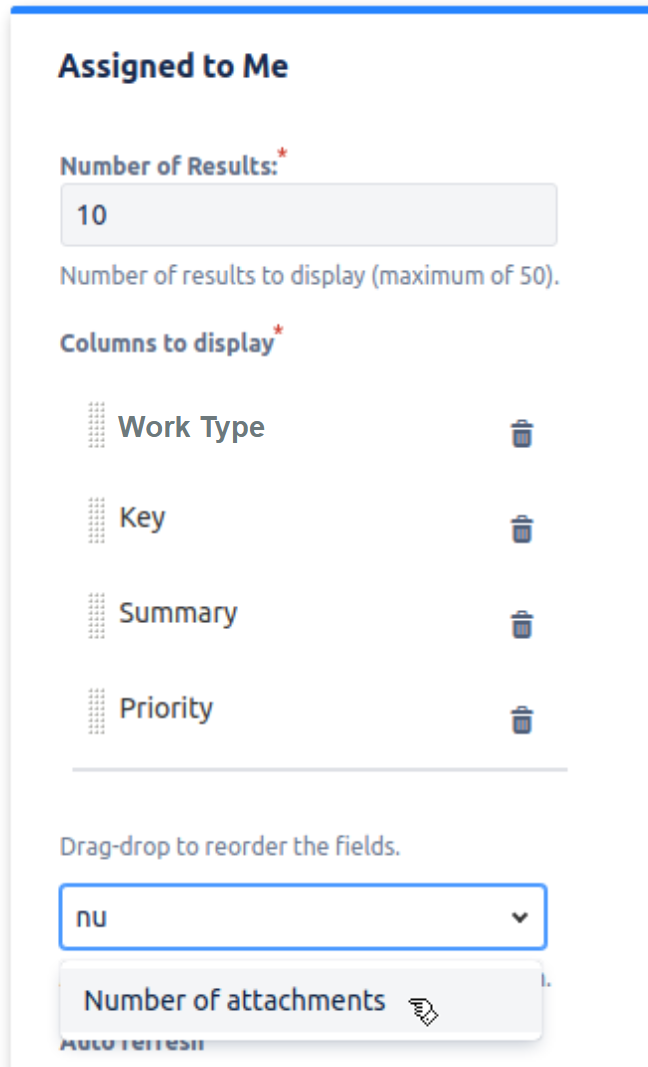Delete the Priority column
This screenshot has width=648, height=1067.
522,720
